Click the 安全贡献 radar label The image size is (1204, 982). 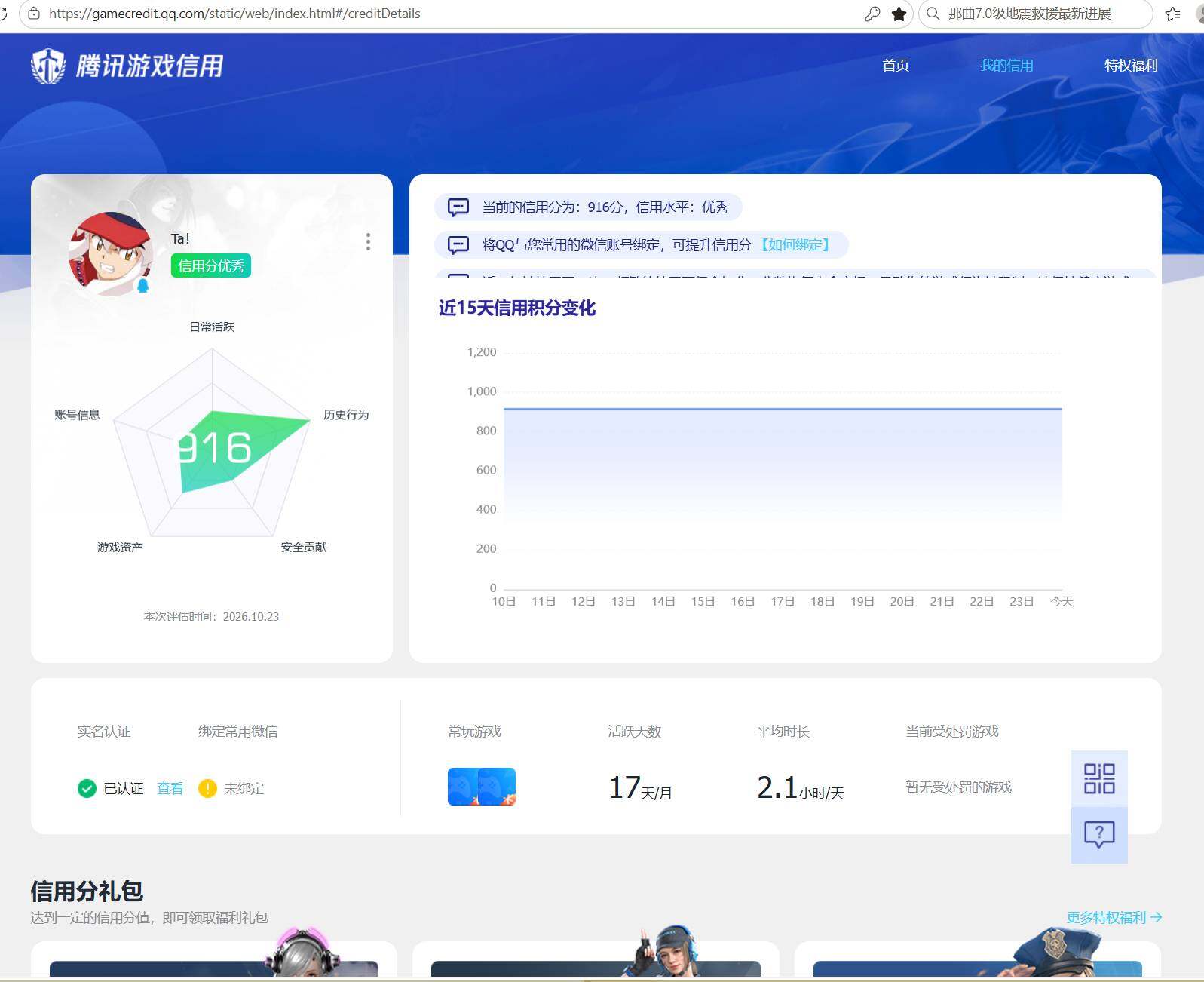(304, 547)
